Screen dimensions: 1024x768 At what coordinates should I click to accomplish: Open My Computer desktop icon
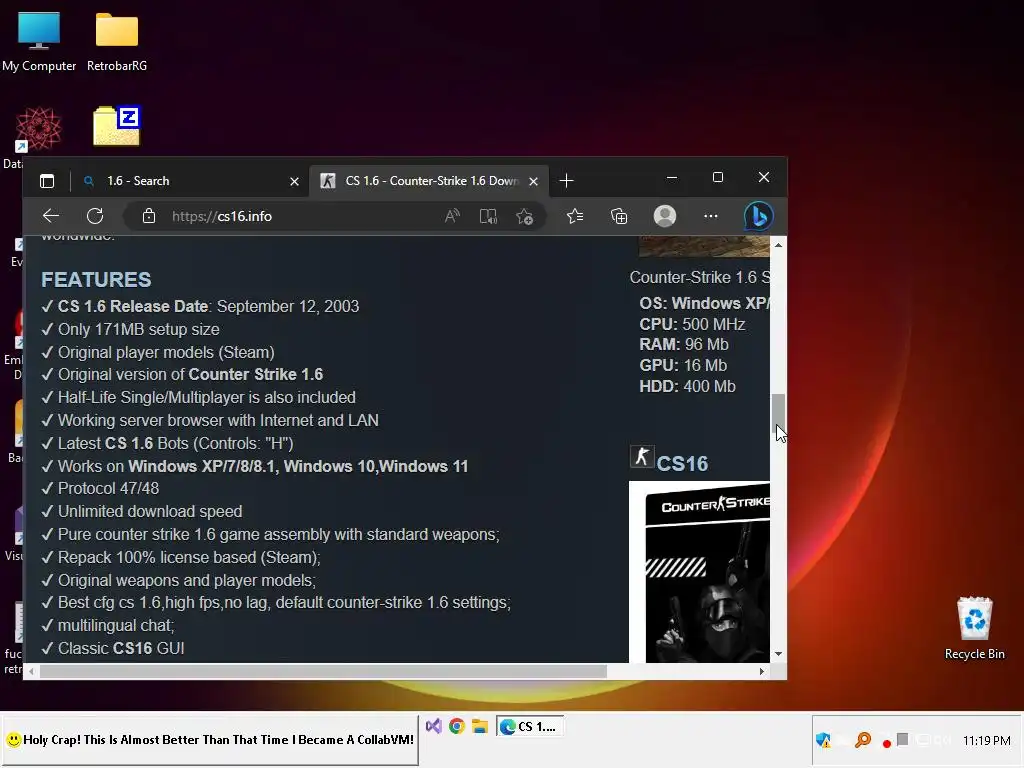pyautogui.click(x=39, y=42)
